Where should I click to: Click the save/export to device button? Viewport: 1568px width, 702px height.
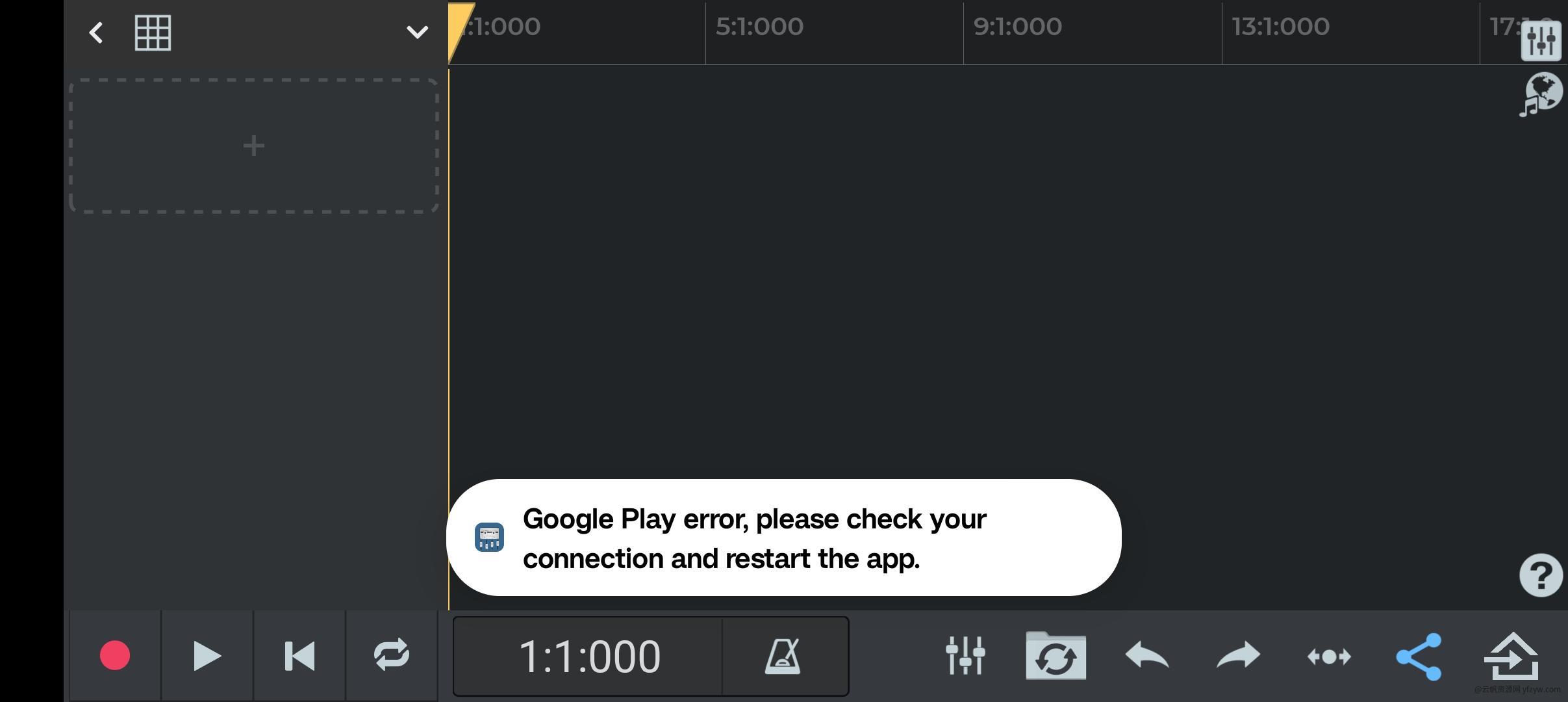click(1510, 655)
